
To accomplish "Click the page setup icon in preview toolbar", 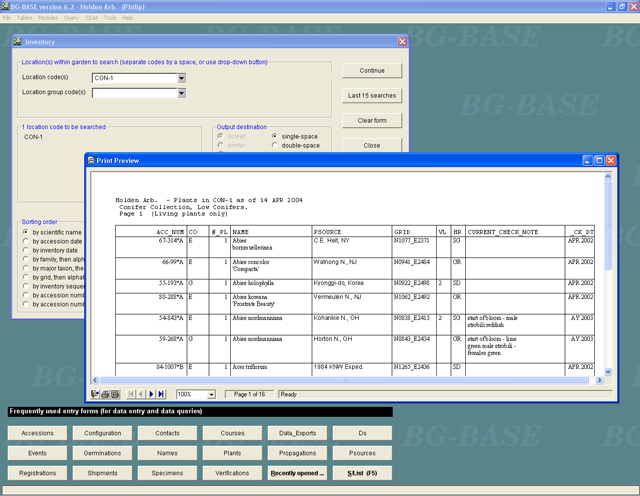I will [x=115, y=394].
